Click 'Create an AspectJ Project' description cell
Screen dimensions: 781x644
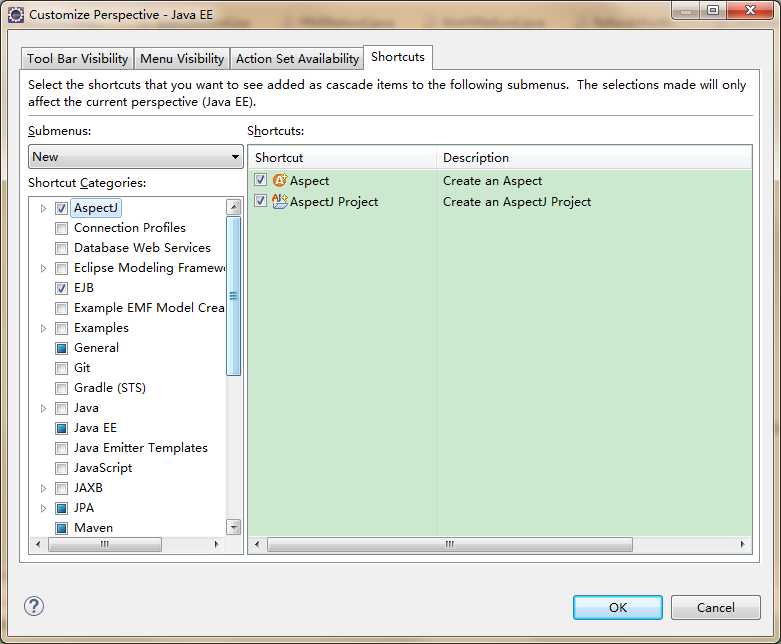(517, 202)
